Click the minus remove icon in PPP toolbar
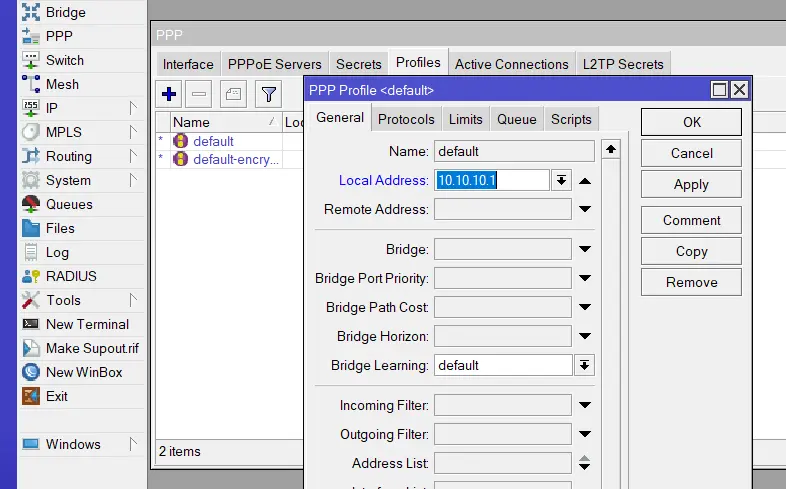The width and height of the screenshot is (786, 489). [199, 95]
